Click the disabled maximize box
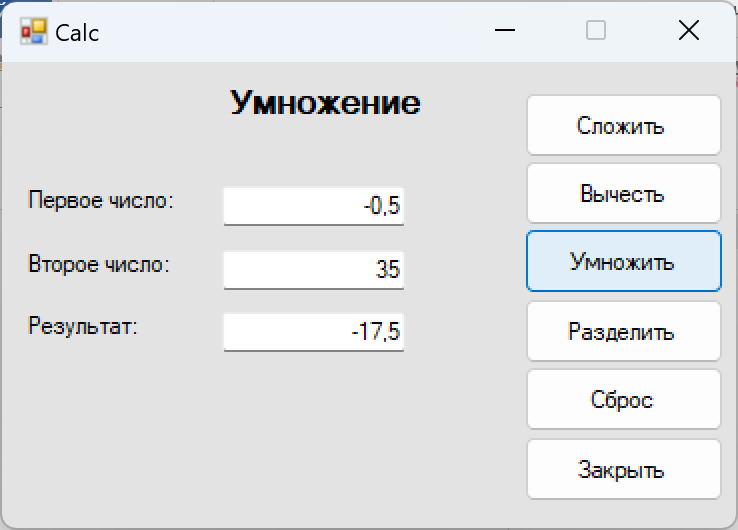 tap(596, 31)
